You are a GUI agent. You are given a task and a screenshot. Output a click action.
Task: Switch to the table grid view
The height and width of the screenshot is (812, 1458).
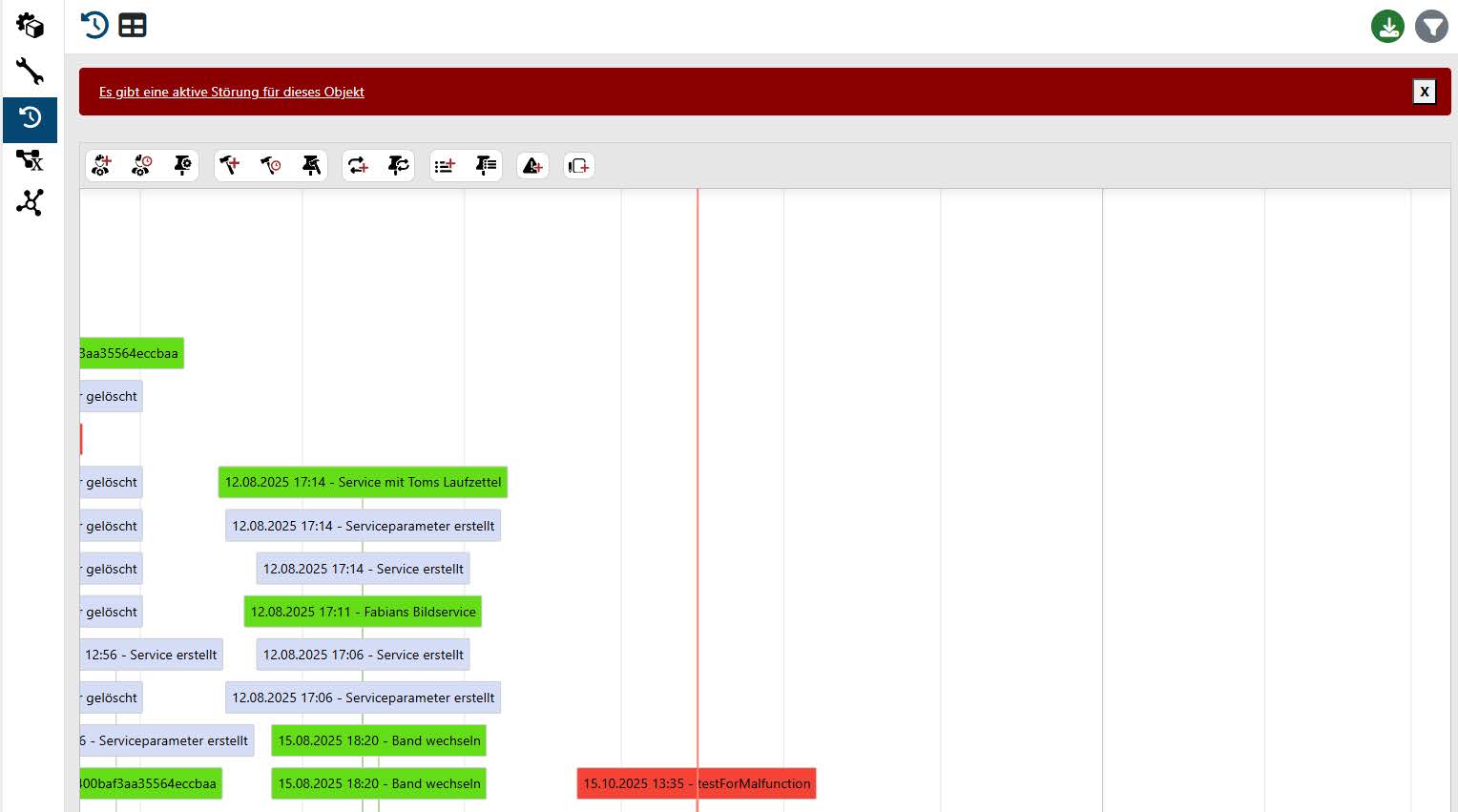tap(133, 26)
